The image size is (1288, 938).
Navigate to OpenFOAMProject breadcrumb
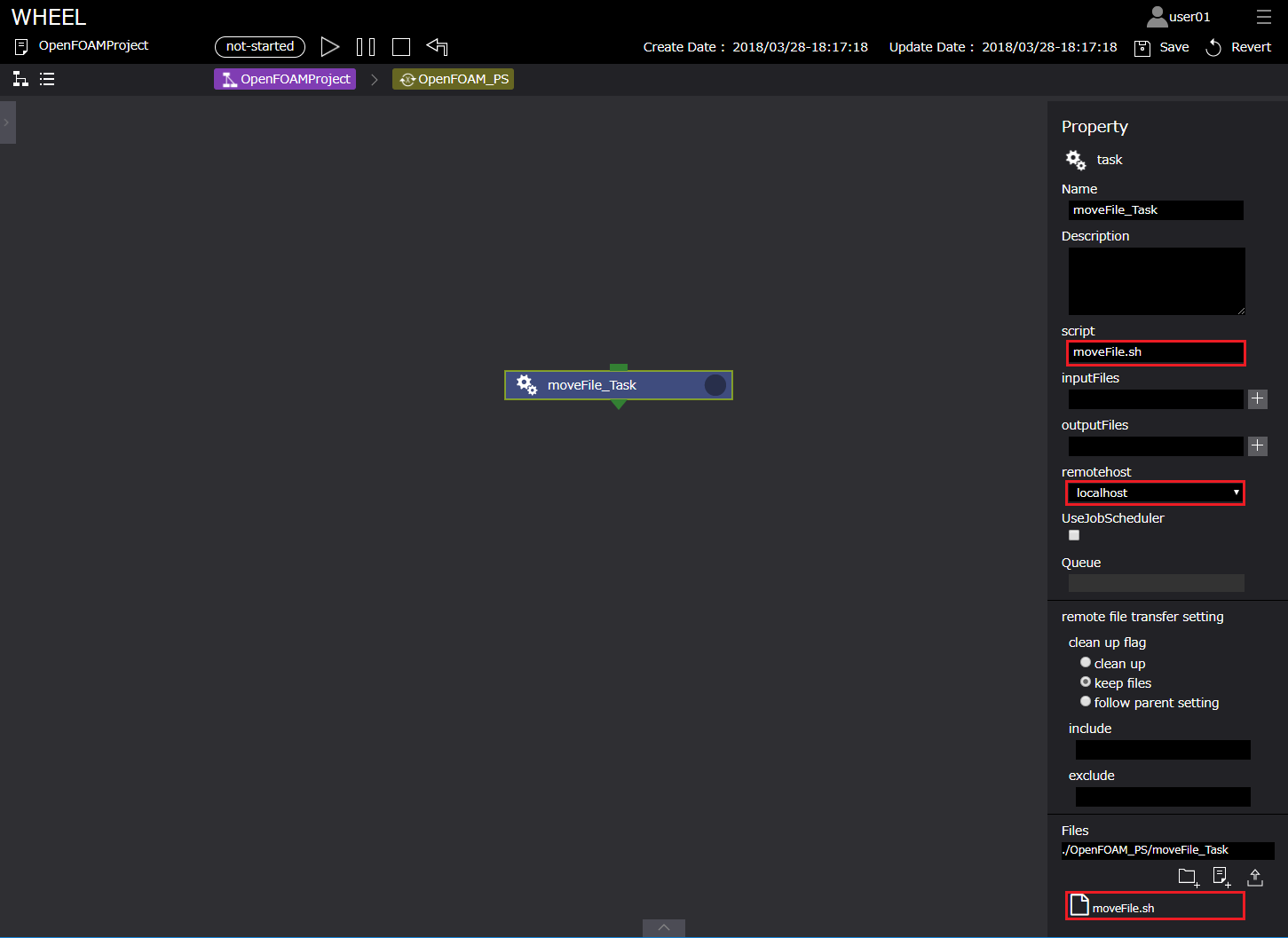(x=285, y=79)
